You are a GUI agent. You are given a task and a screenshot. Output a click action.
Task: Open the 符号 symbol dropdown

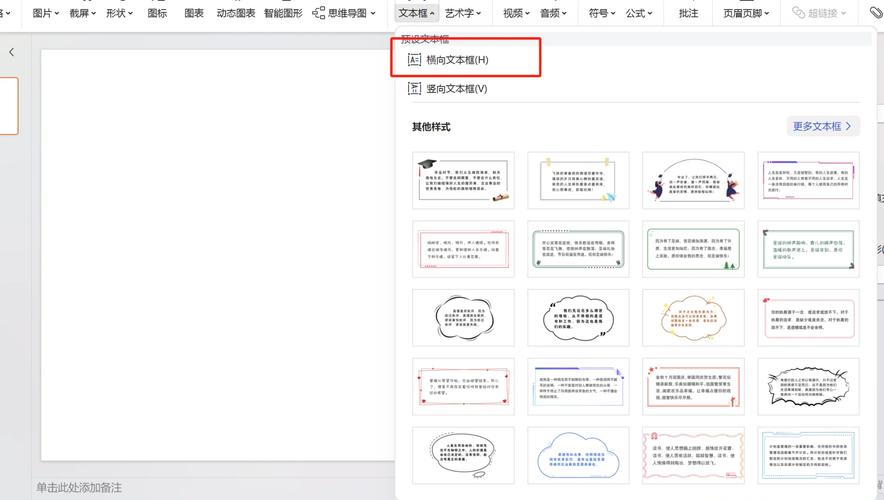click(602, 13)
